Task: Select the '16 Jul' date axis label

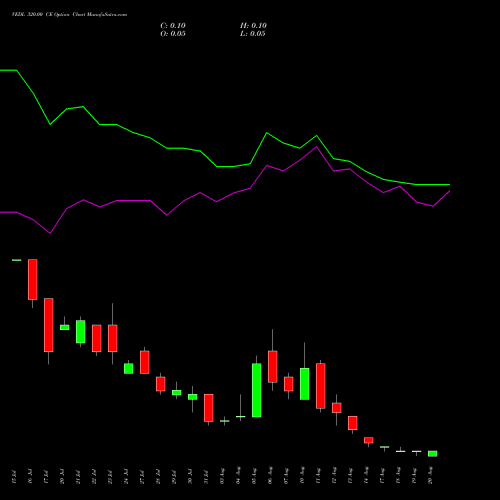Action: click(x=30, y=476)
